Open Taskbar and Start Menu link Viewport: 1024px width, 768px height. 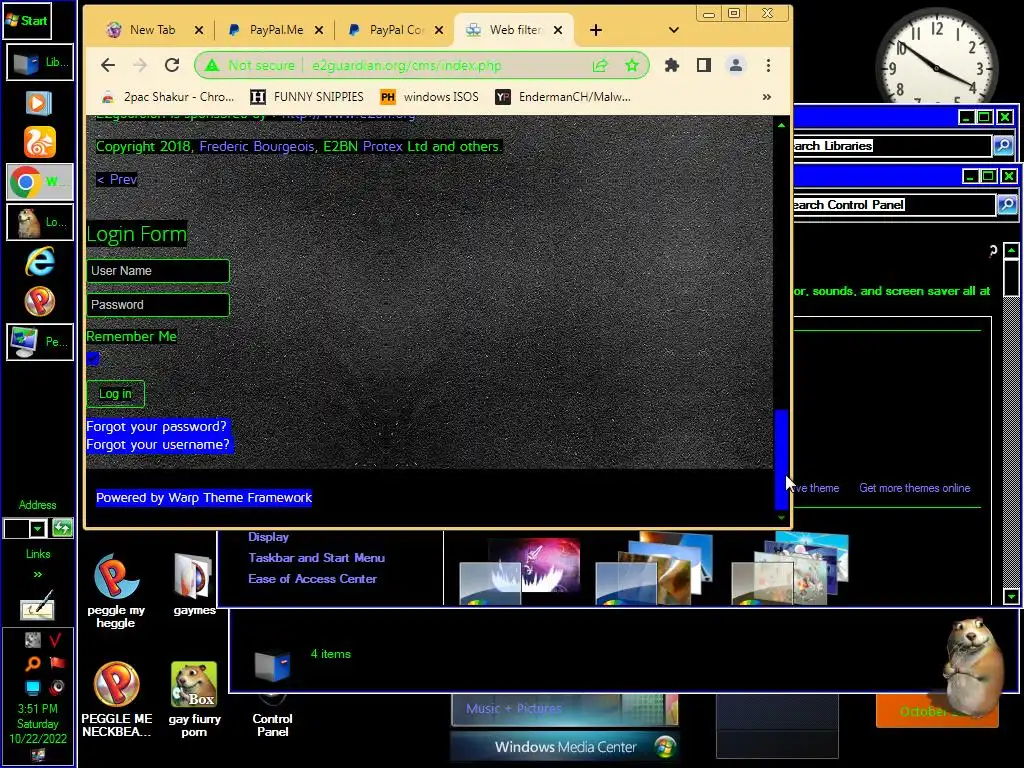pyautogui.click(x=316, y=558)
